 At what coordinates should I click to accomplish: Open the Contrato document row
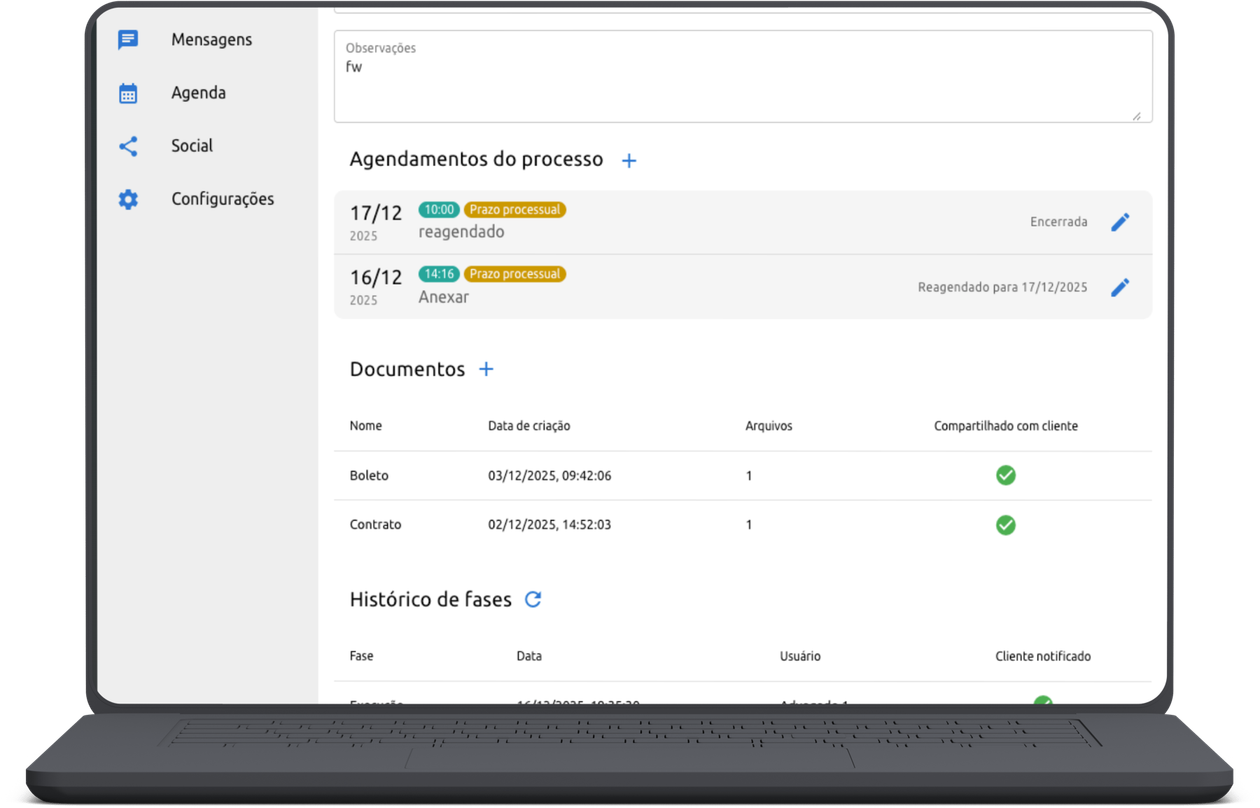743,525
